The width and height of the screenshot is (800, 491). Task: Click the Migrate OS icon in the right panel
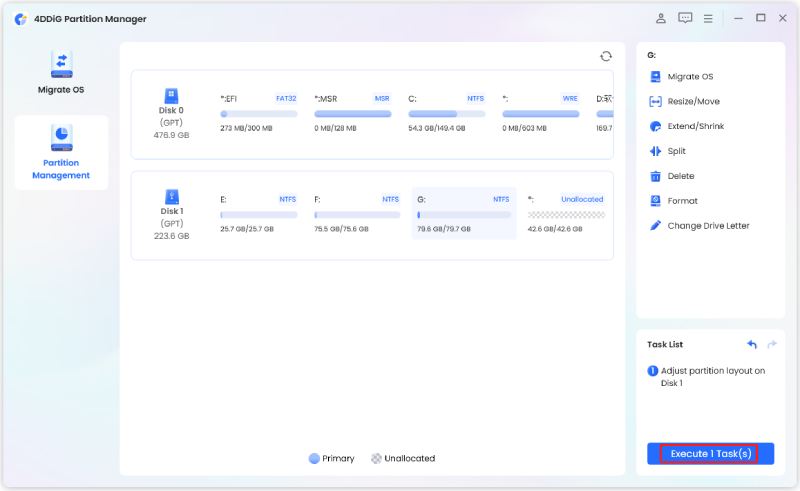[x=655, y=77]
